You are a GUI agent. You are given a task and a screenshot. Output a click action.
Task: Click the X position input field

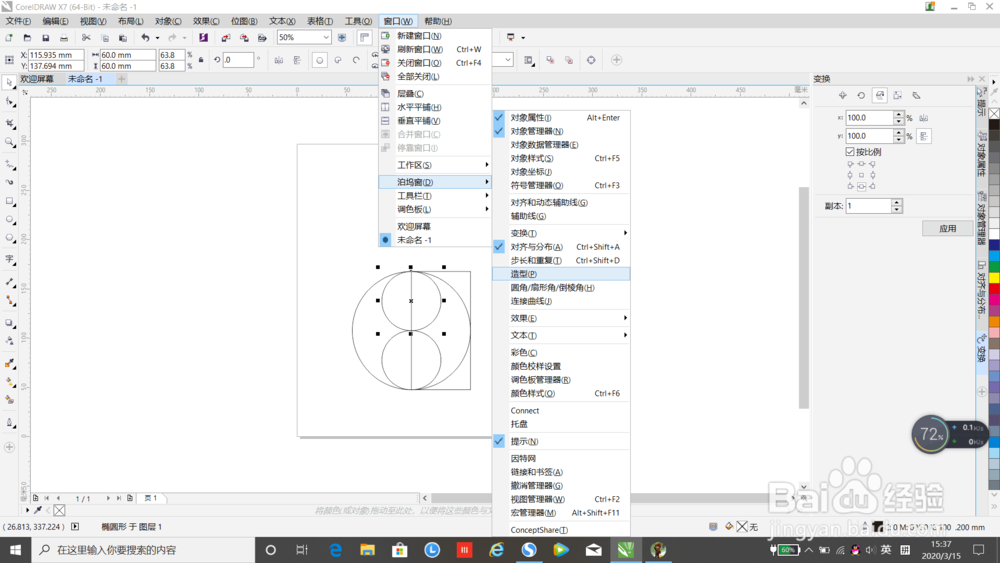(x=56, y=55)
